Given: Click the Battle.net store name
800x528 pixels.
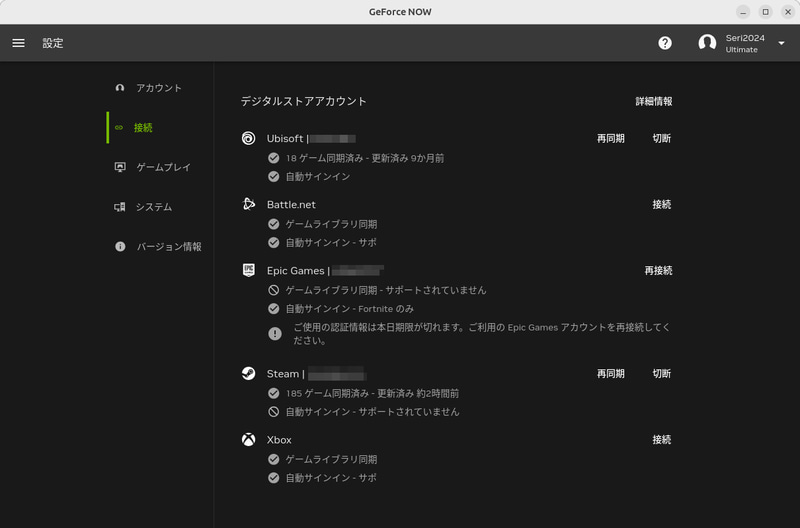Looking at the screenshot, I should (291, 205).
